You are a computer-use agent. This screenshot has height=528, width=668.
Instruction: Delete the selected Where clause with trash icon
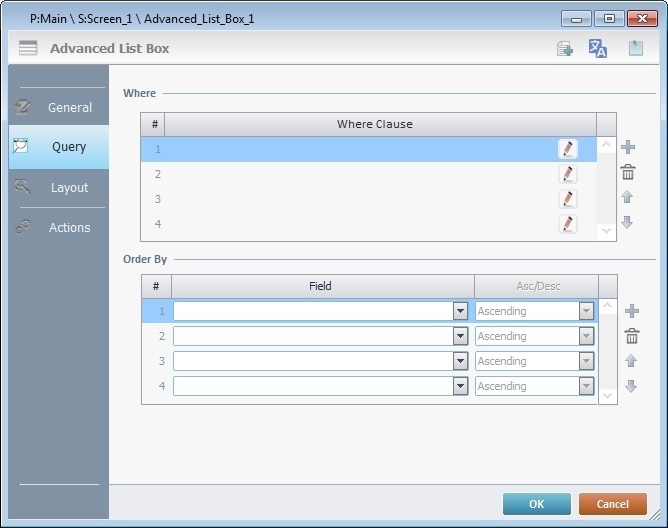(628, 173)
